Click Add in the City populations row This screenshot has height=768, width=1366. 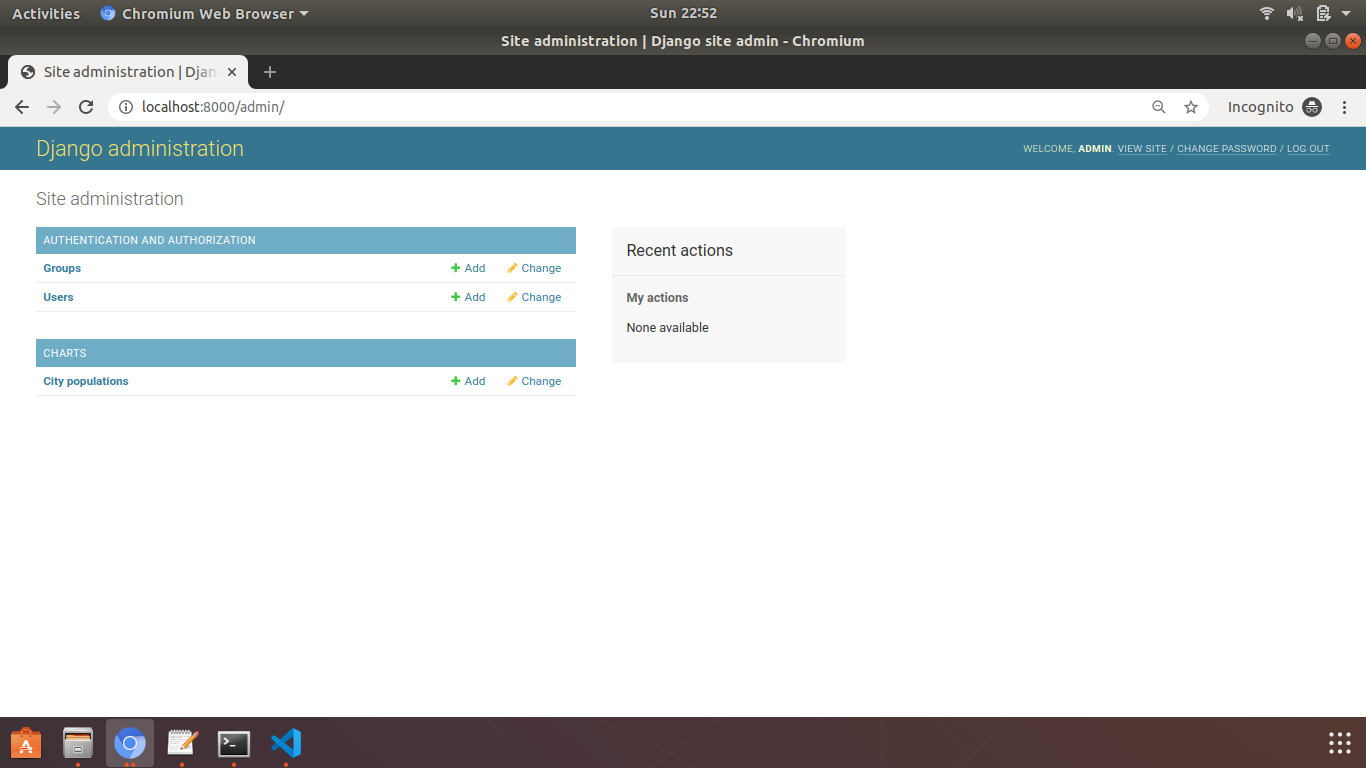[x=468, y=381]
